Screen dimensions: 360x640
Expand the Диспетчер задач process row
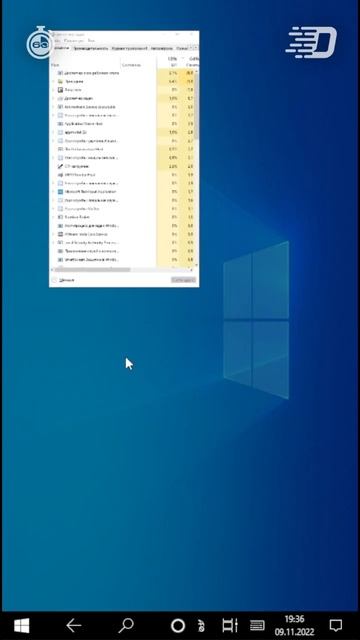coord(53,98)
